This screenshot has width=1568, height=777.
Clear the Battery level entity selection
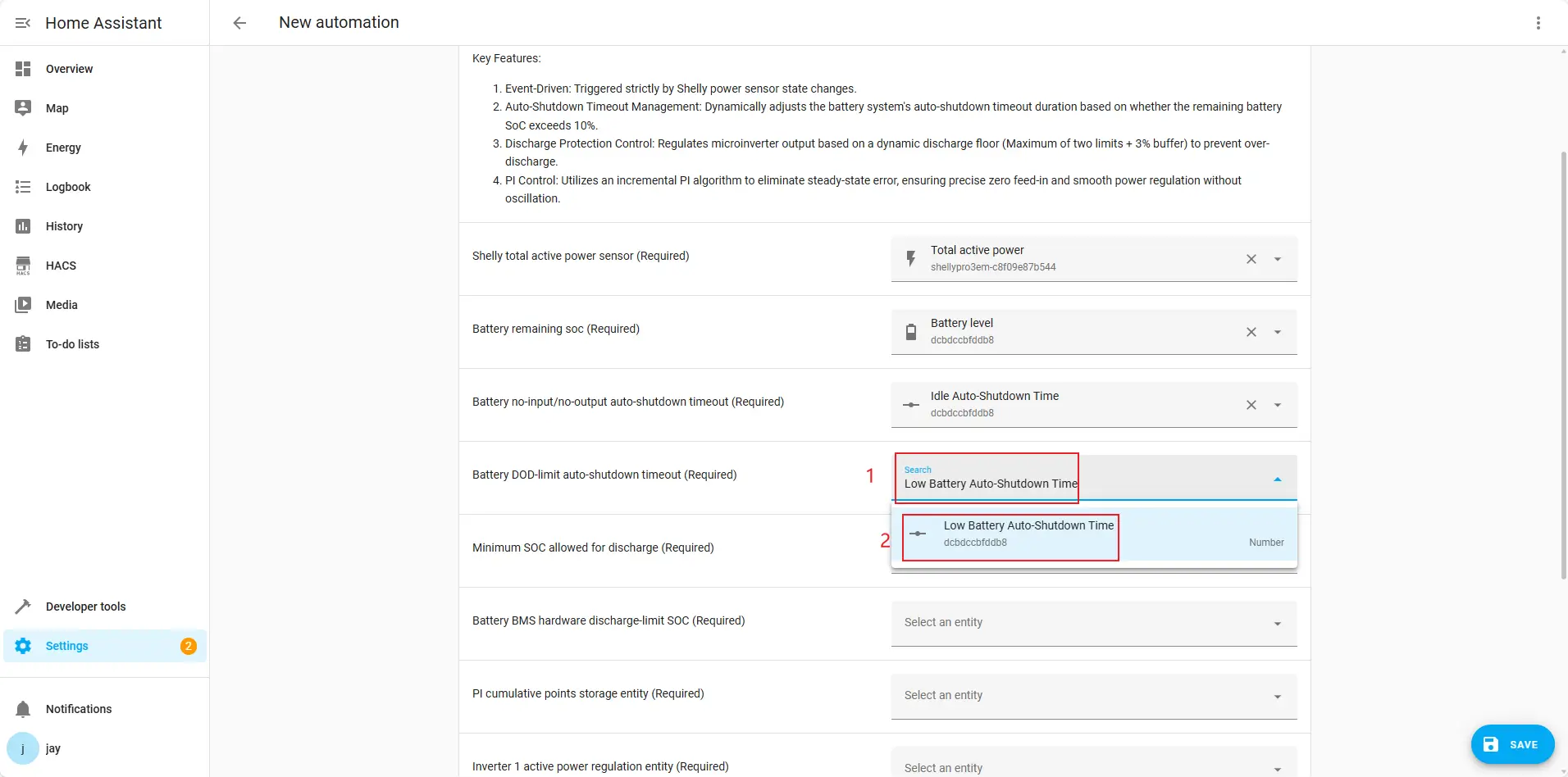click(1251, 332)
